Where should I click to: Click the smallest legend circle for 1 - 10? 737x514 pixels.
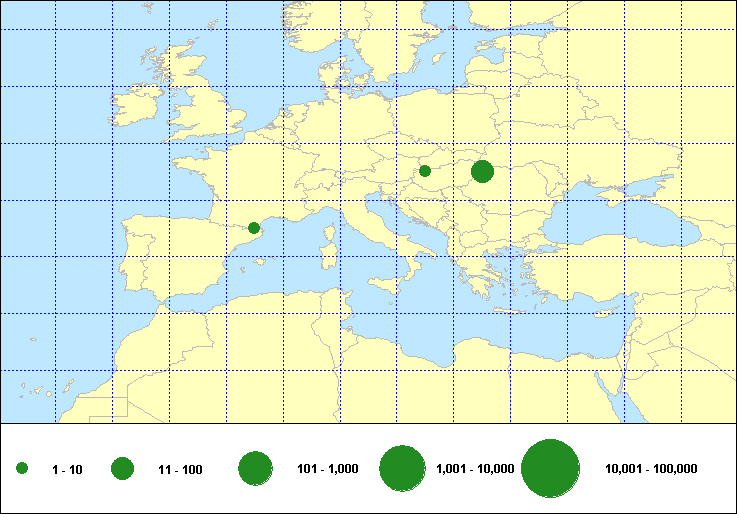point(22,469)
